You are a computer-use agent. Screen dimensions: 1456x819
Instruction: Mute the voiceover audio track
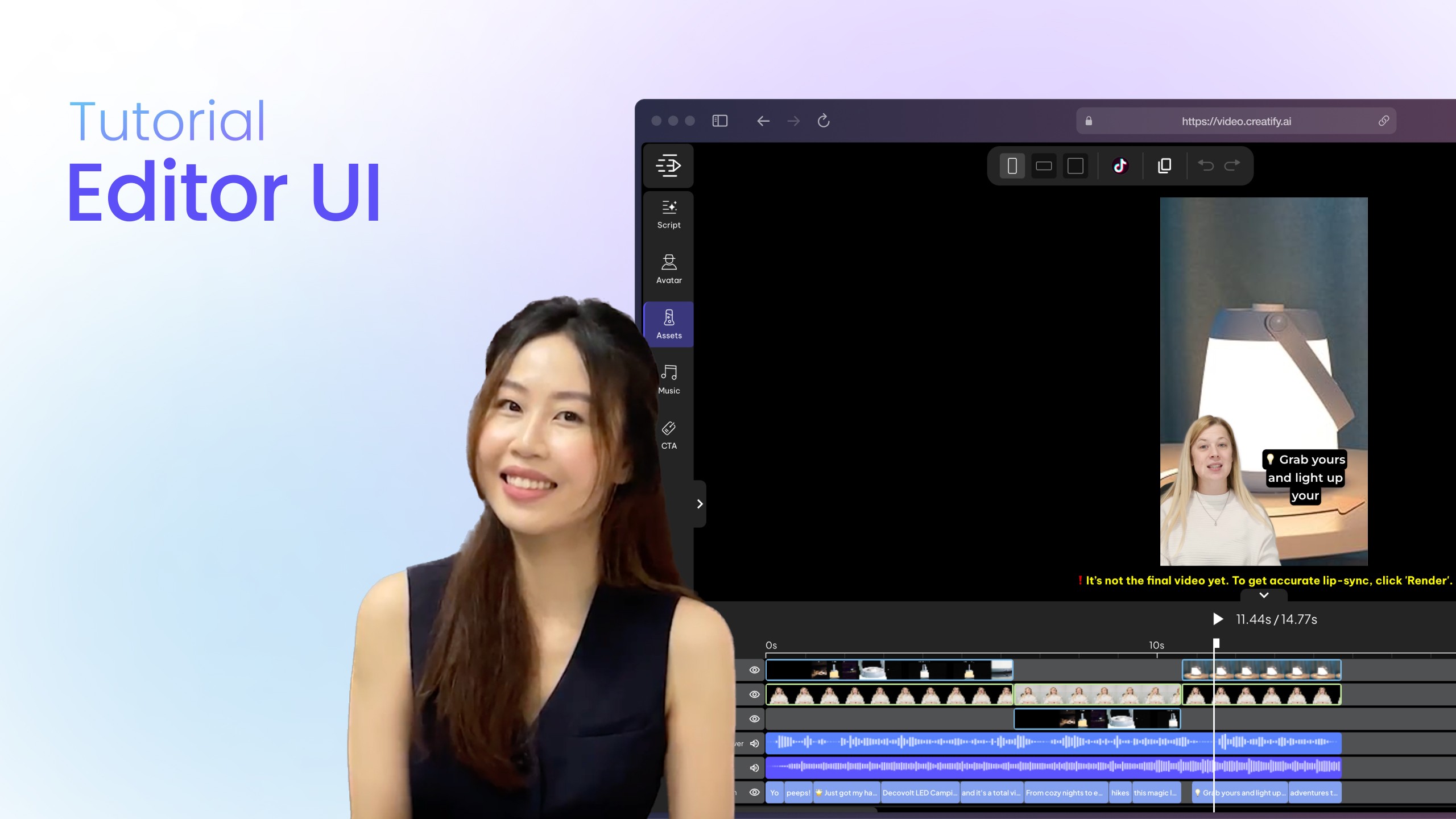(x=754, y=743)
